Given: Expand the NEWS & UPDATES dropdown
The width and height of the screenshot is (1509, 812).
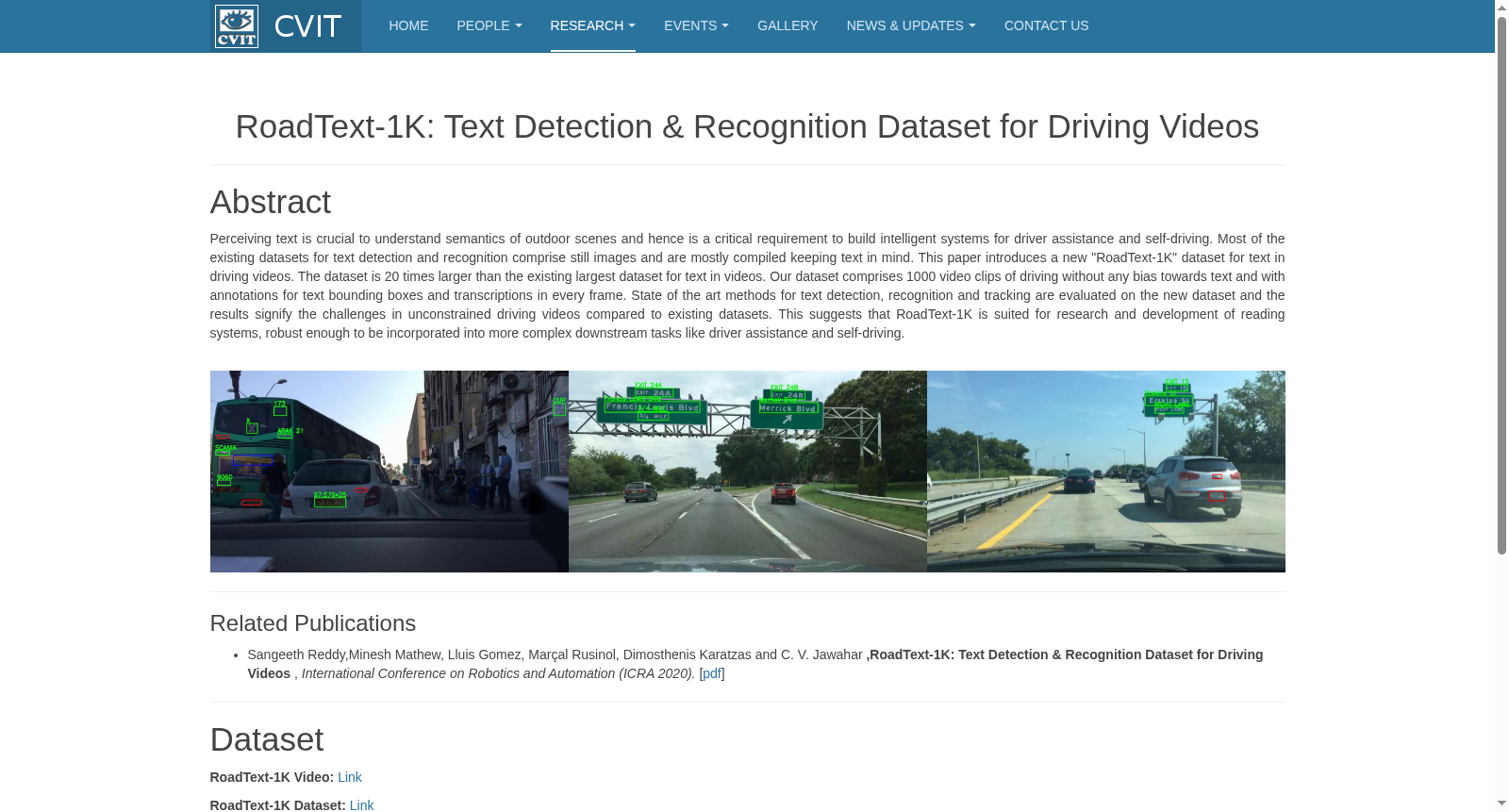Looking at the screenshot, I should (911, 25).
